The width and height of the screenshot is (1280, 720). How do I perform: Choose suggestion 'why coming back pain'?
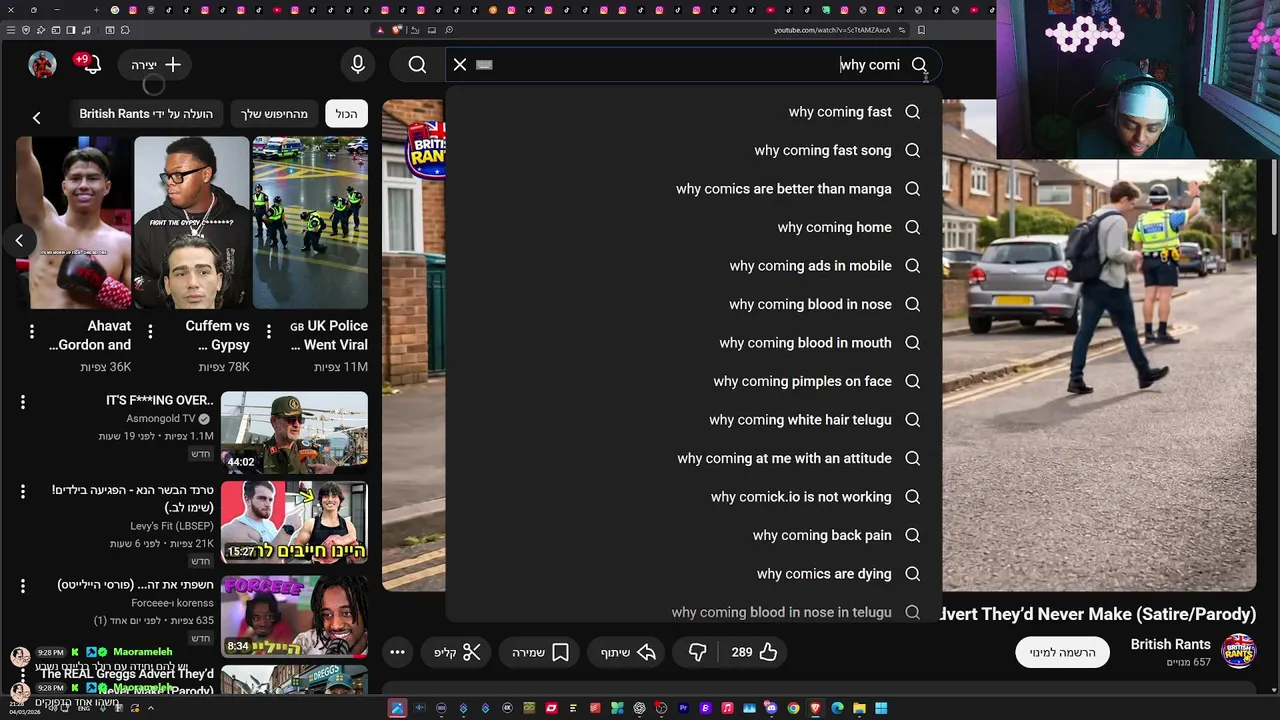click(693, 535)
